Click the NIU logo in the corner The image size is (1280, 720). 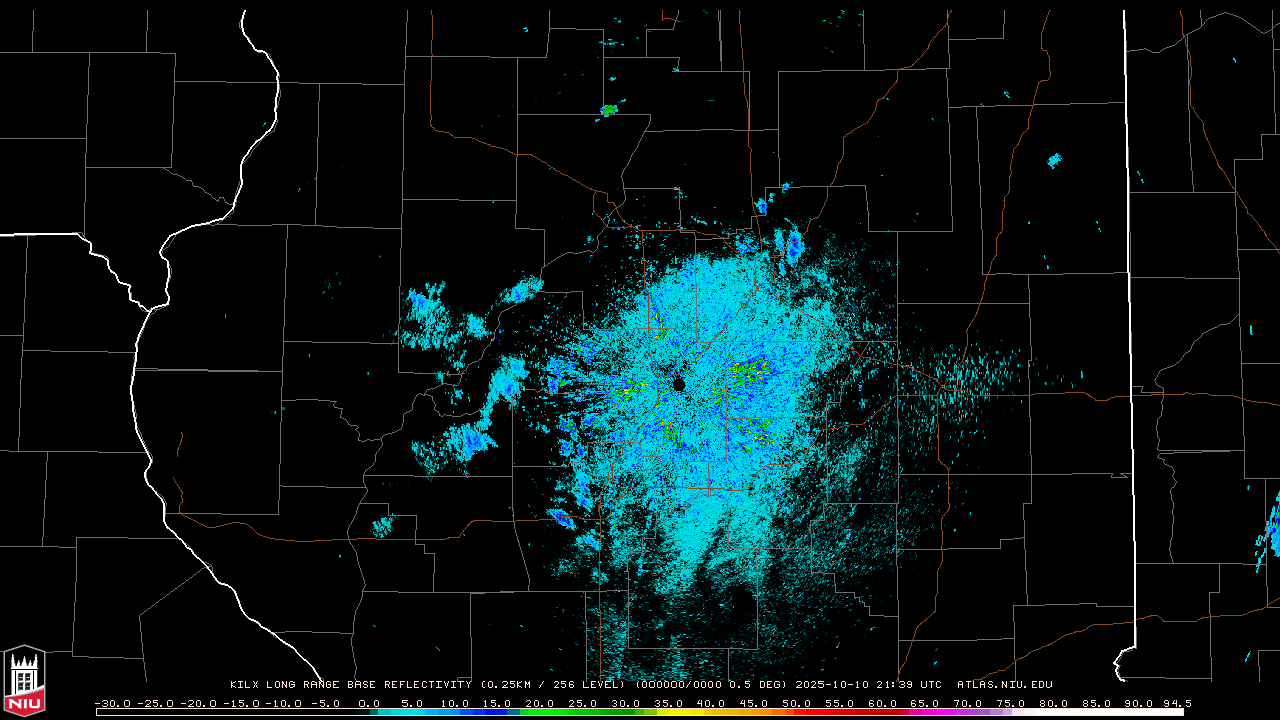(x=24, y=681)
